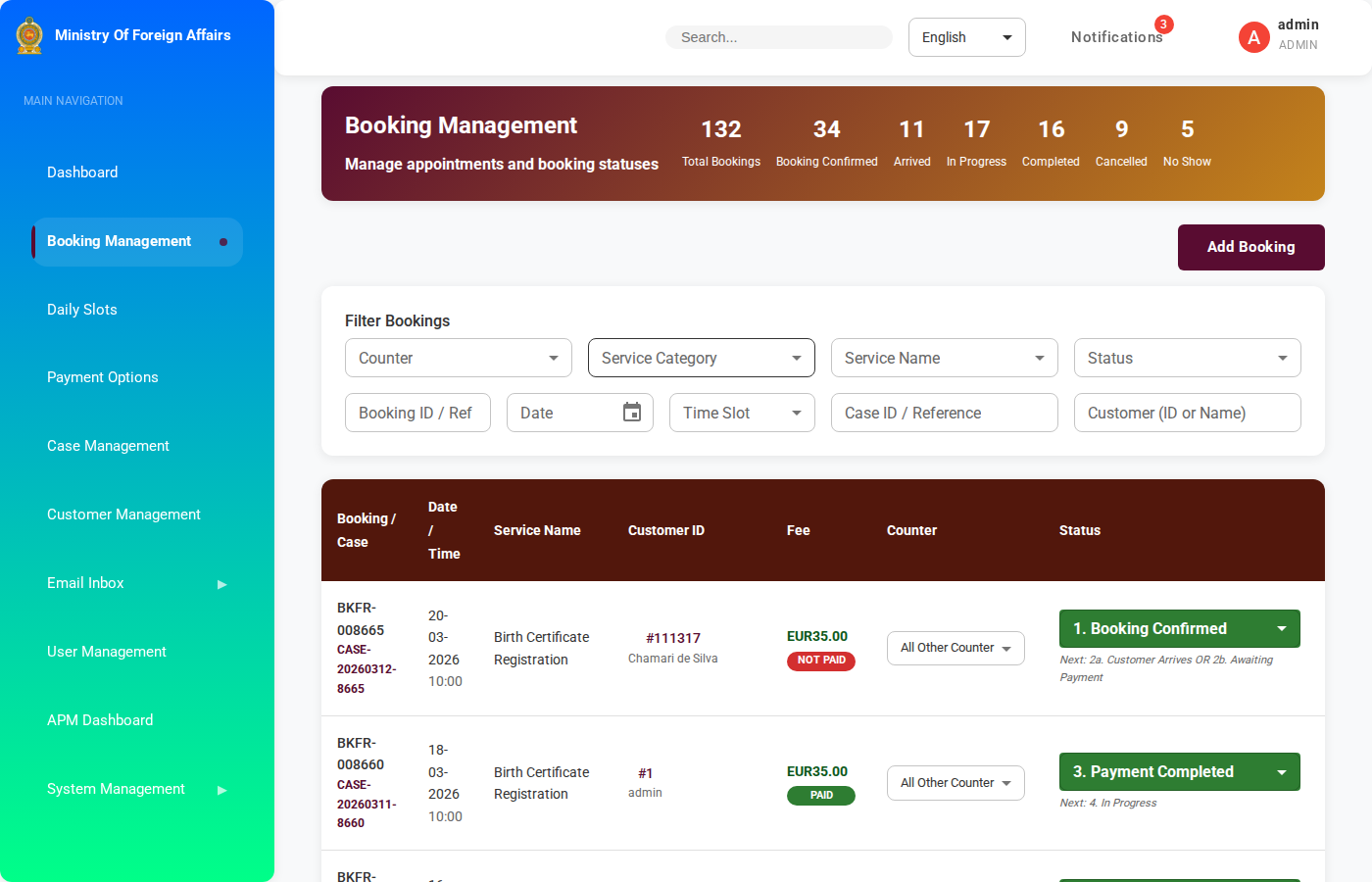The width and height of the screenshot is (1372, 882).
Task: Expand the Time Slot dropdown
Action: coord(742,413)
